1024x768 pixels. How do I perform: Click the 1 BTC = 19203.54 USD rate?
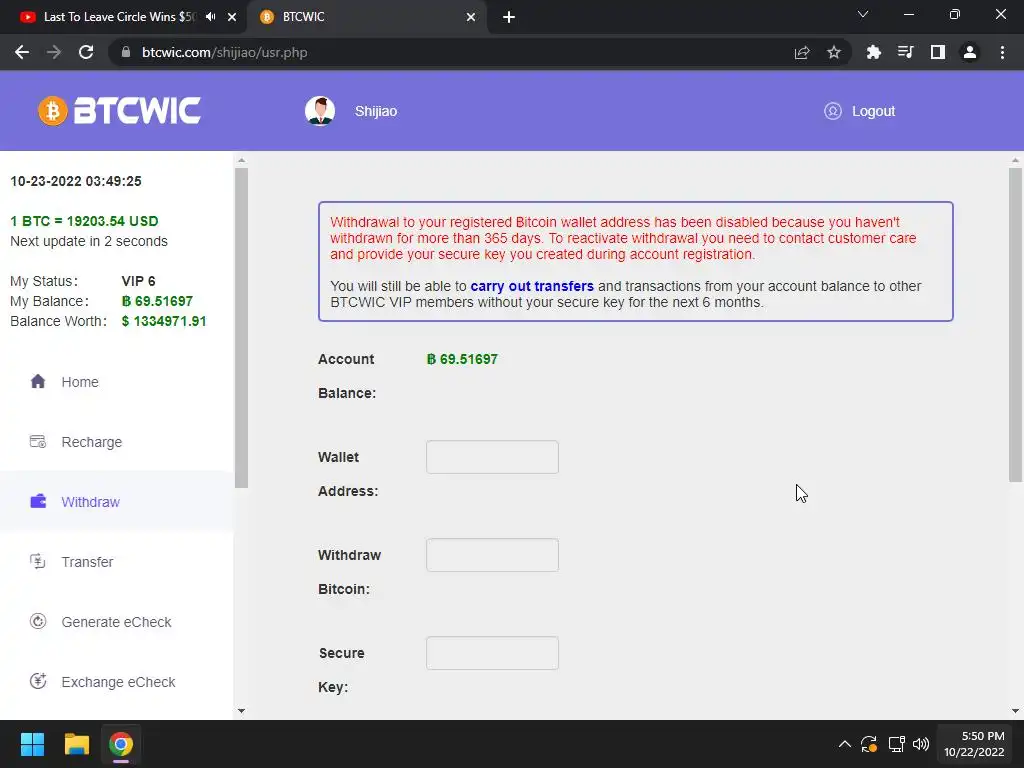[x=84, y=221]
